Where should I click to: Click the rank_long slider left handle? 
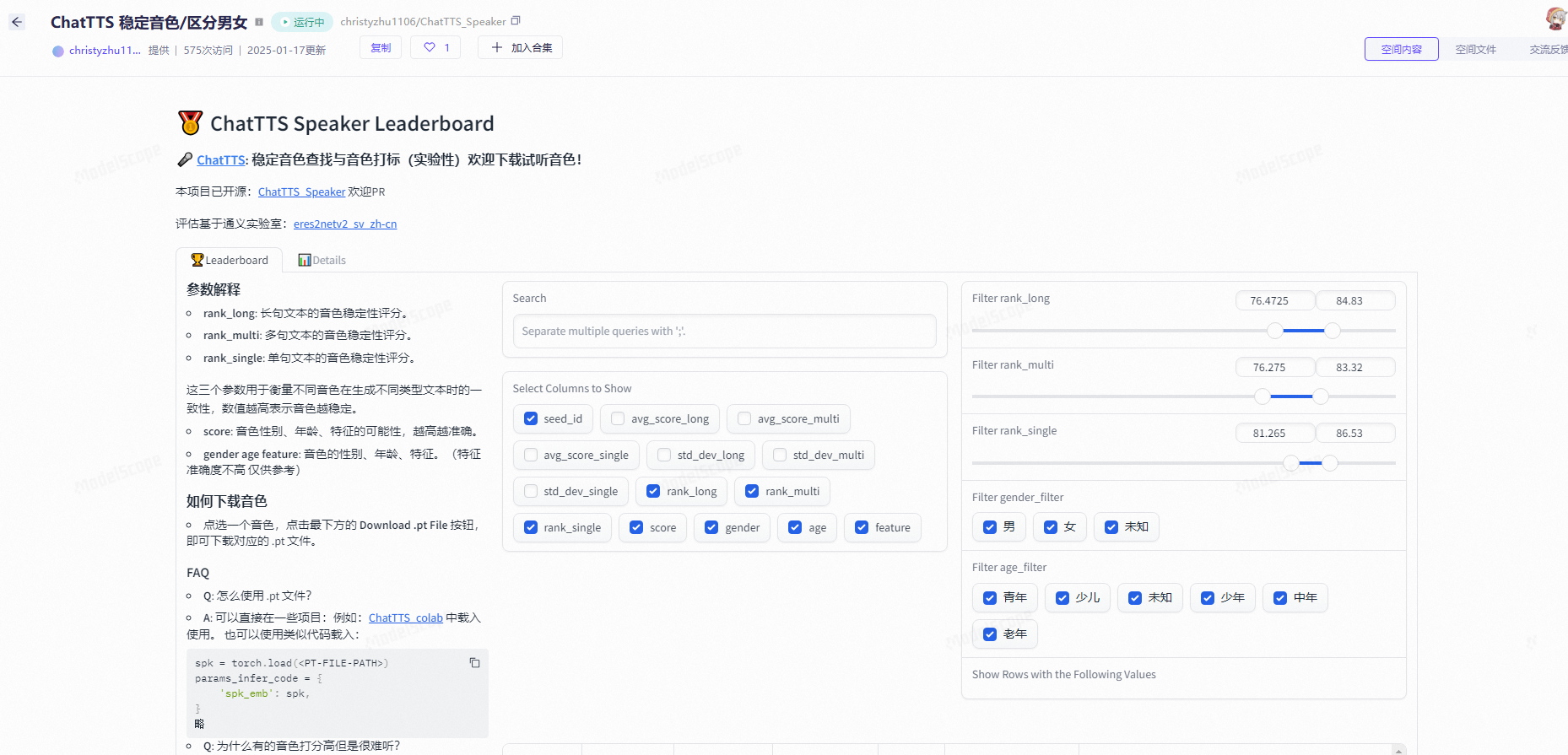[x=1275, y=331]
